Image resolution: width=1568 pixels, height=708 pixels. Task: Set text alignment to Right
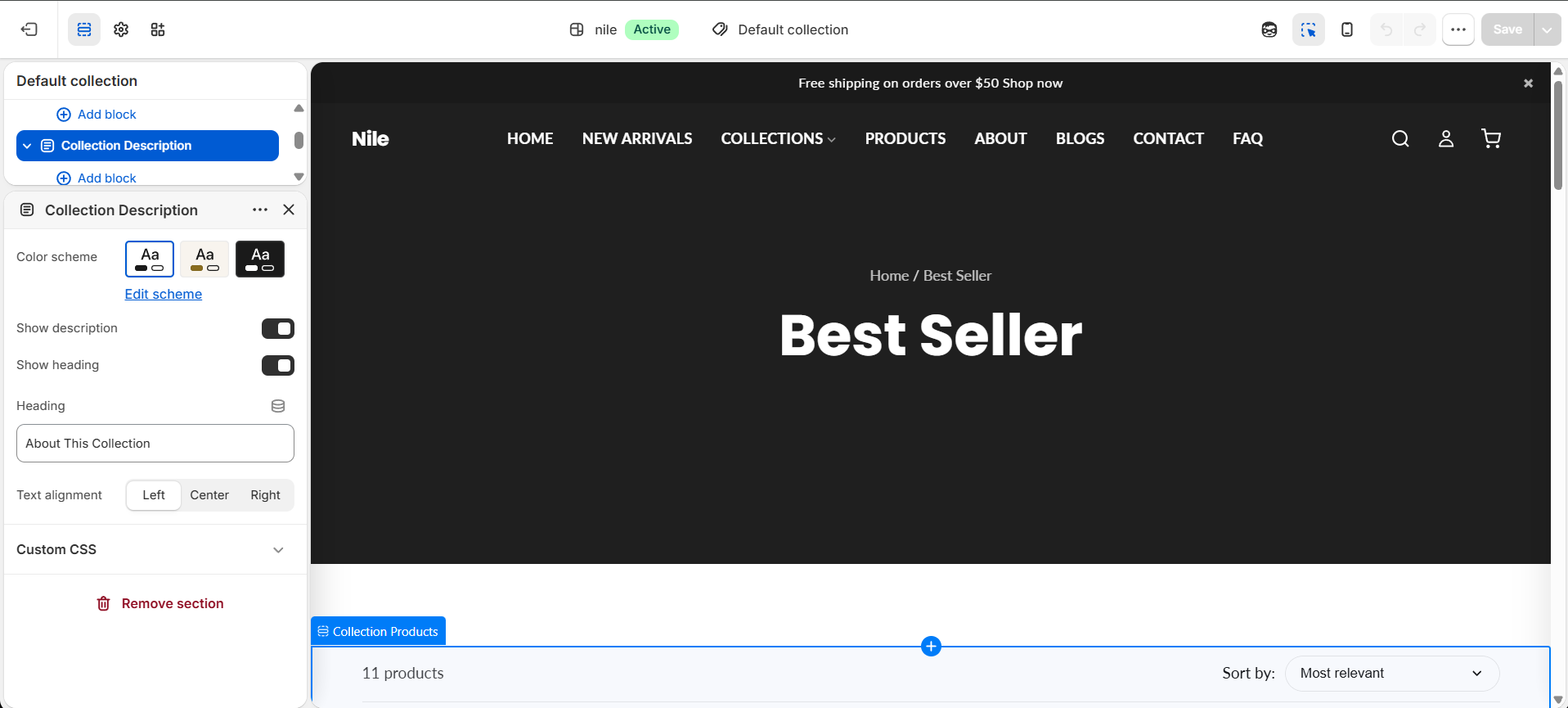click(265, 495)
